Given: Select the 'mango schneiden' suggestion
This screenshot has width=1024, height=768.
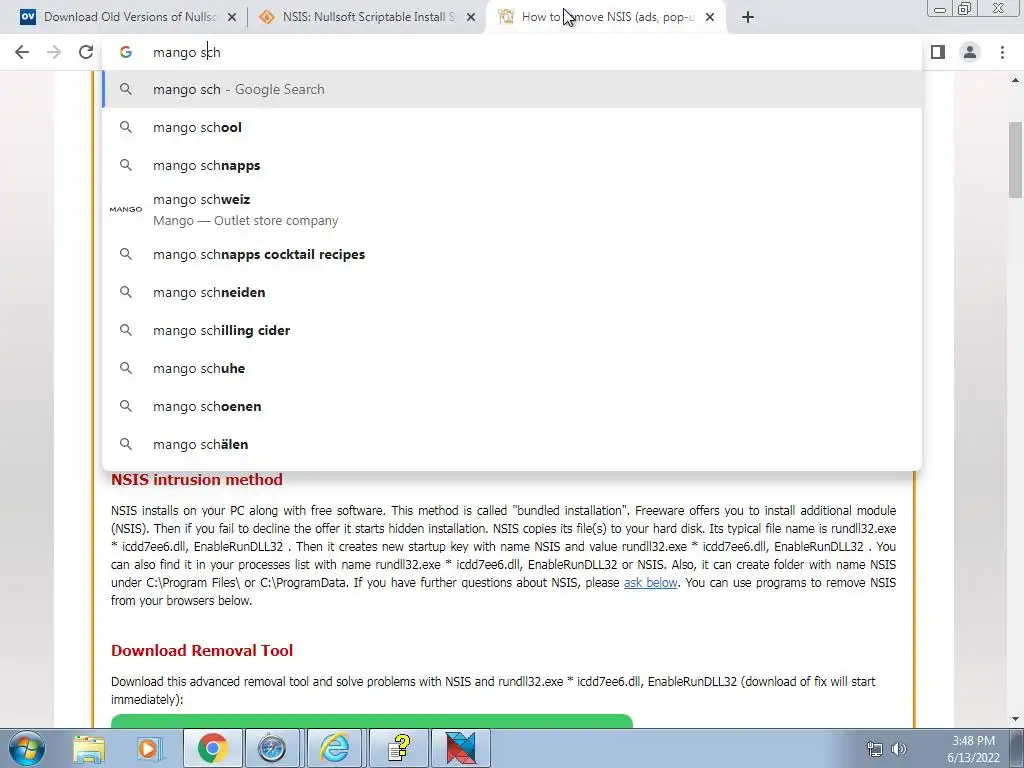Looking at the screenshot, I should (512, 293).
